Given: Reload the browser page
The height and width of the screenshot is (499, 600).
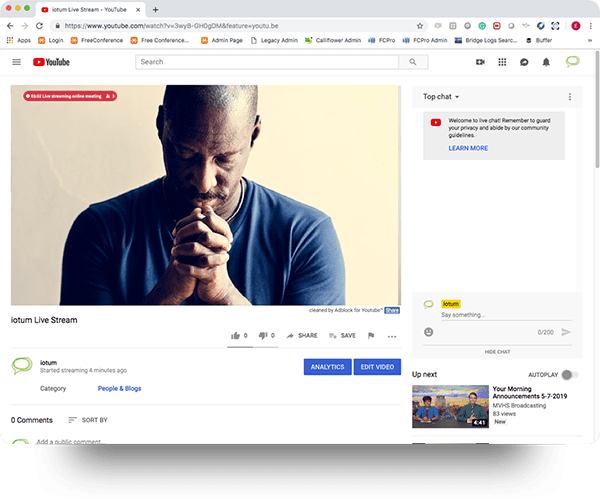Looking at the screenshot, I should pyautogui.click(x=39, y=26).
